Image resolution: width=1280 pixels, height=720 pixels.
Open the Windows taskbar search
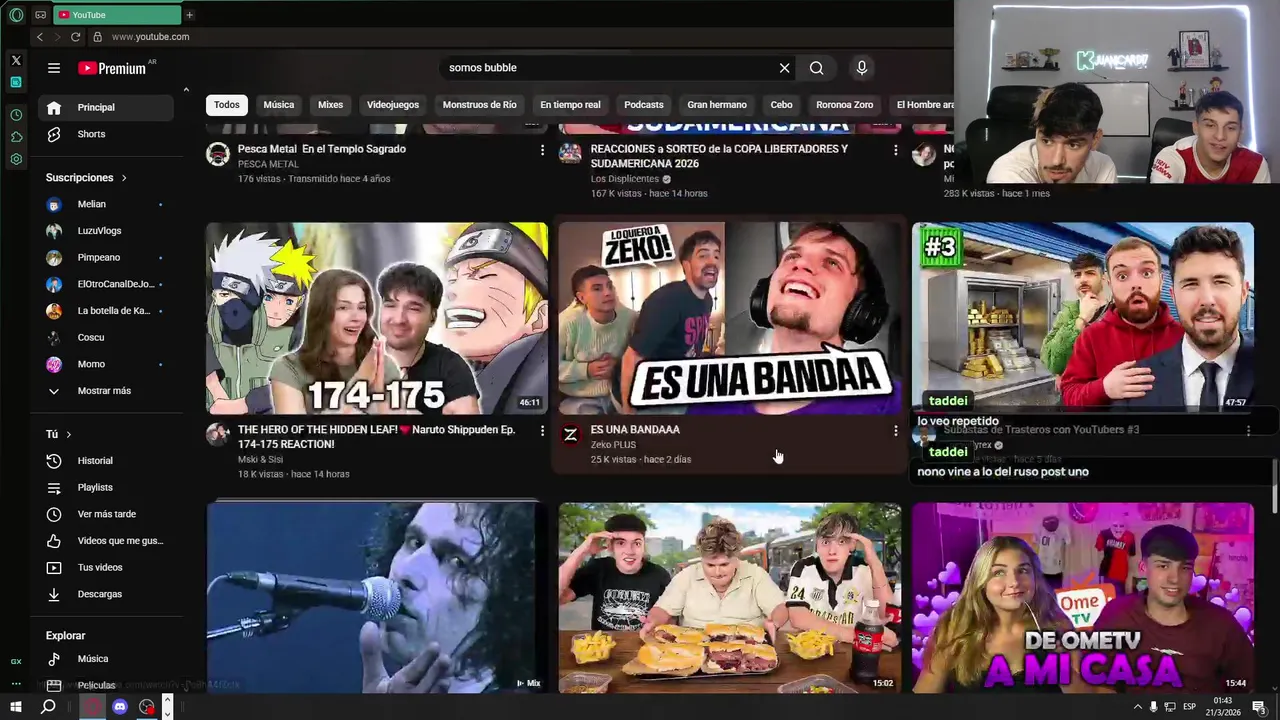tap(47, 707)
